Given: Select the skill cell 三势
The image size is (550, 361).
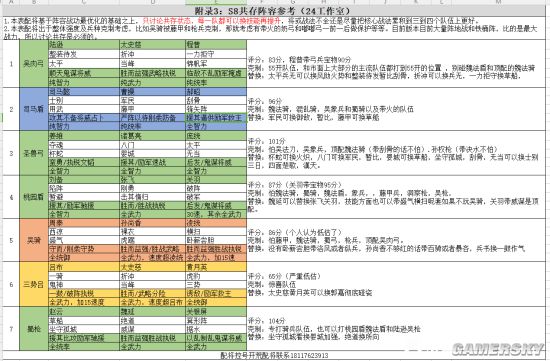Looking at the screenshot, I should [x=216, y=285].
